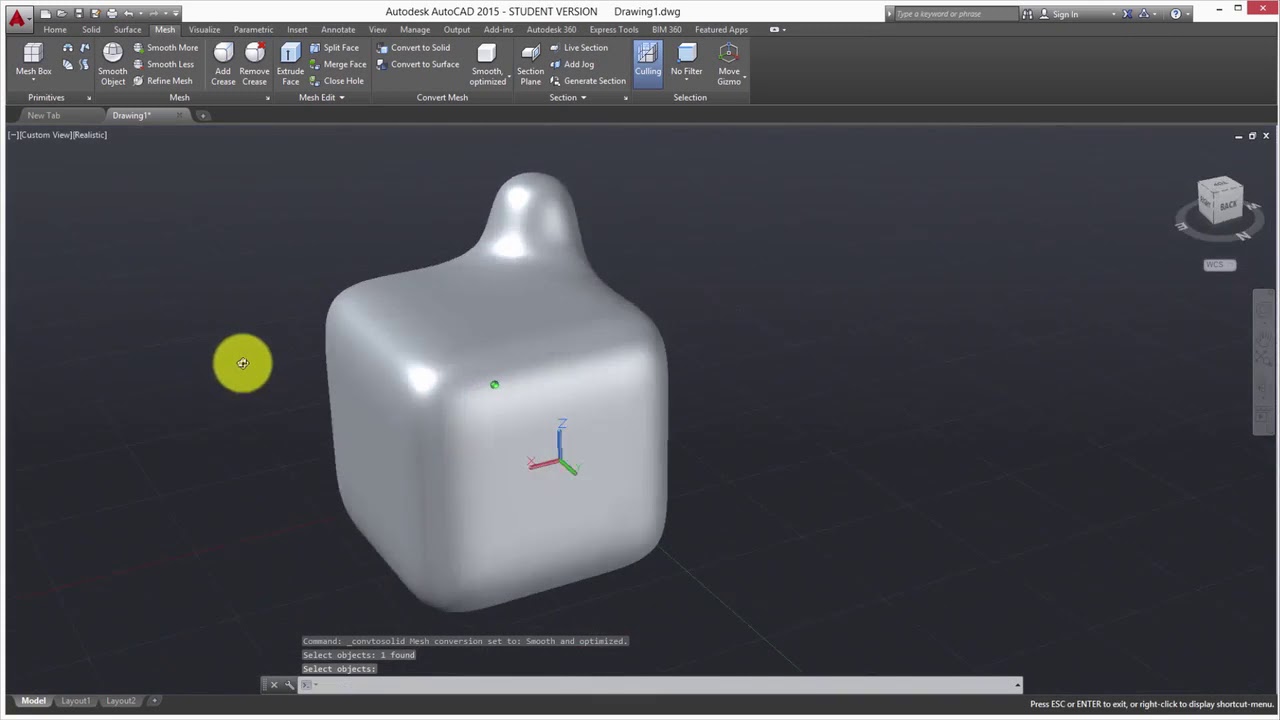Click the WCS coordinate system label
The height and width of the screenshot is (720, 1280).
[x=1219, y=265]
